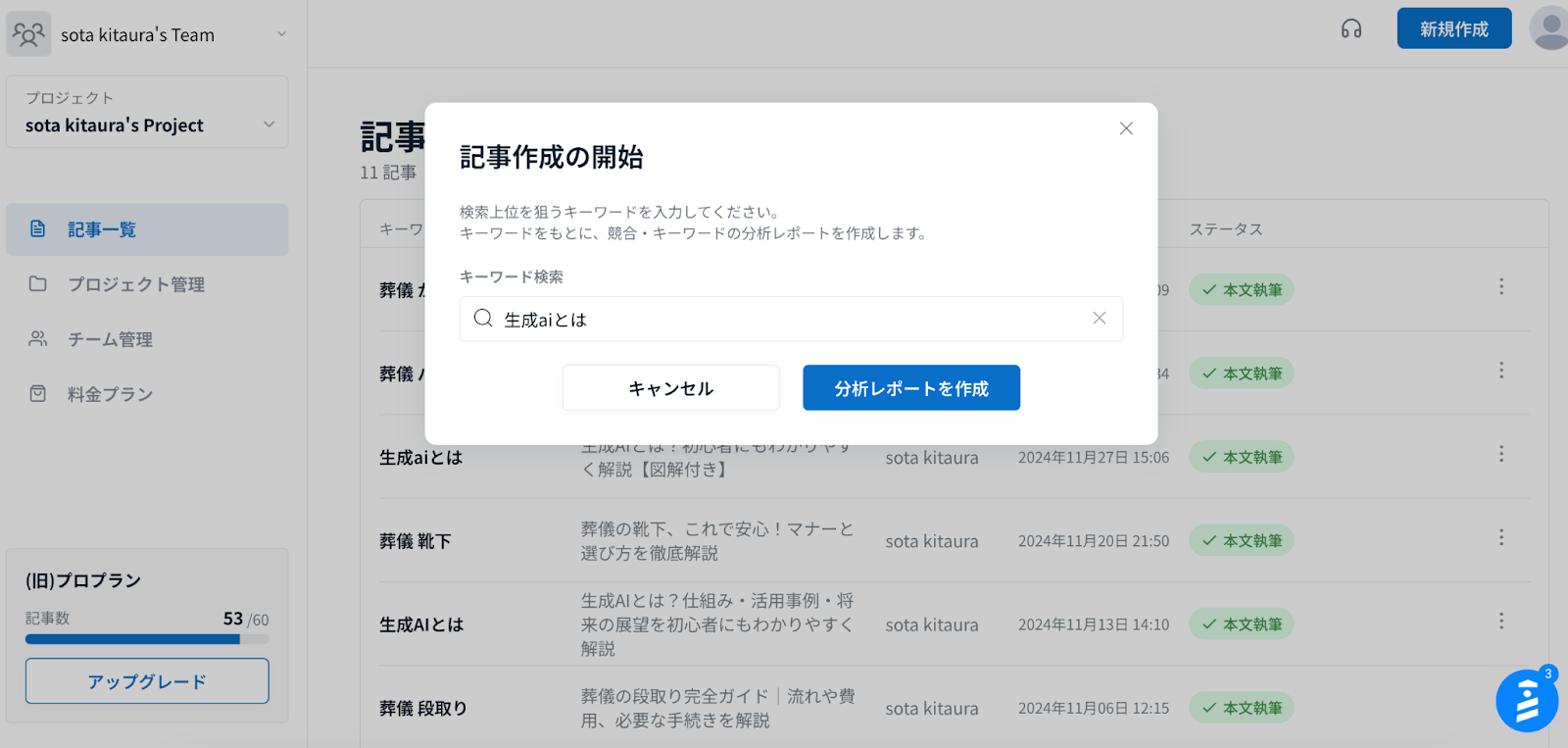Screen dimensions: 1568x748
Task: Open チーム管理 in the sidebar
Action: [147, 339]
